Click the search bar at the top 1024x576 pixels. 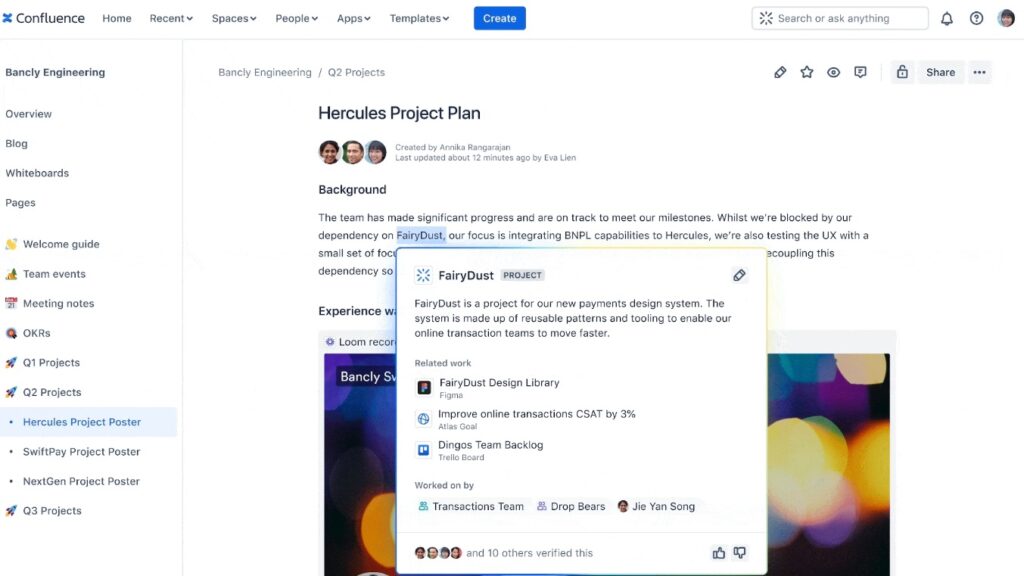[840, 17]
